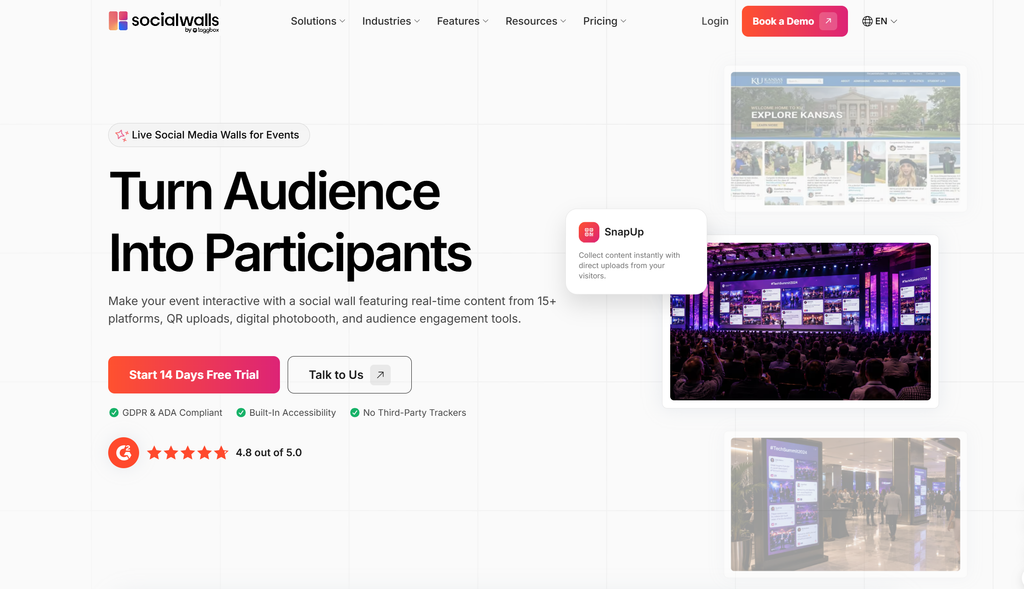The width and height of the screenshot is (1024, 589).
Task: Open the conference stage social wall image
Action: tap(800, 321)
